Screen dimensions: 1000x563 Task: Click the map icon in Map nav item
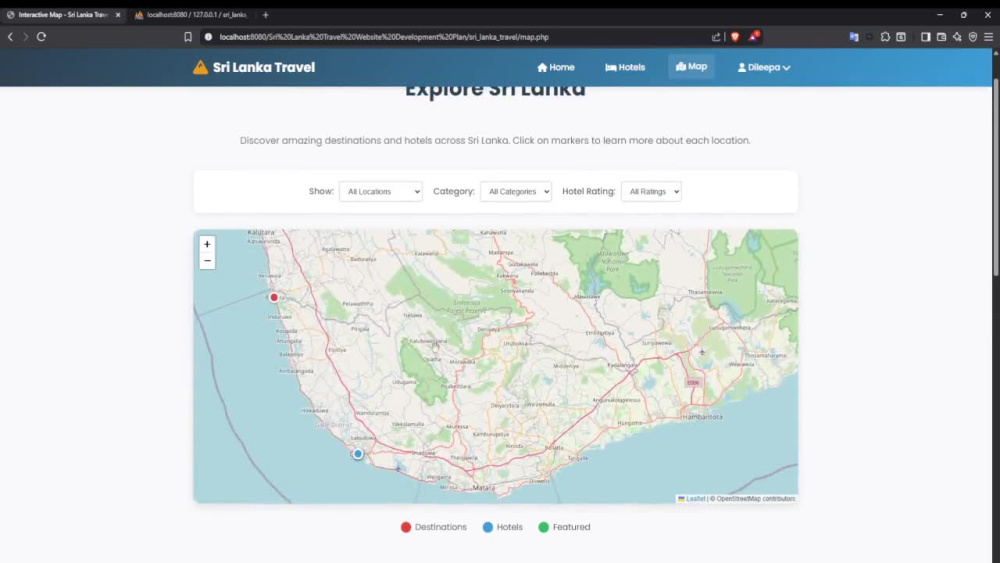(x=680, y=66)
